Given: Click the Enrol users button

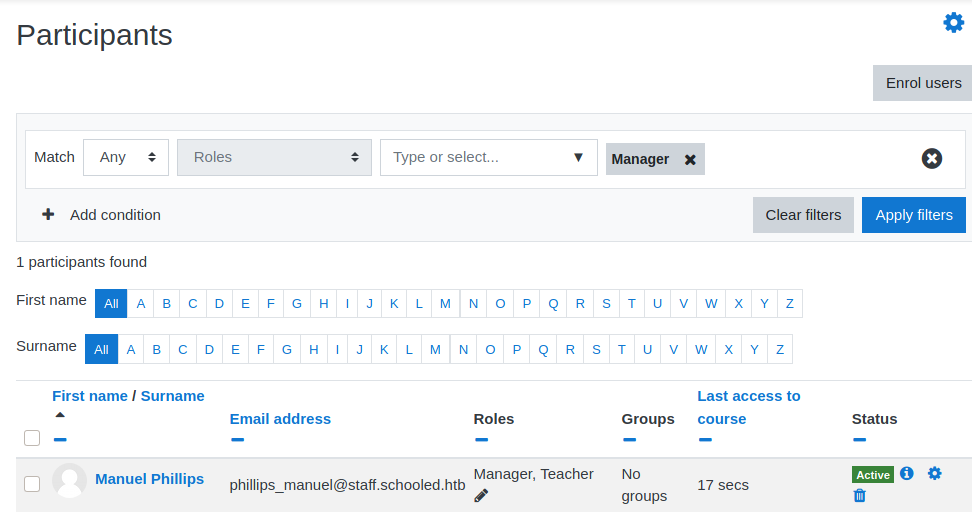Looking at the screenshot, I should pos(922,83).
